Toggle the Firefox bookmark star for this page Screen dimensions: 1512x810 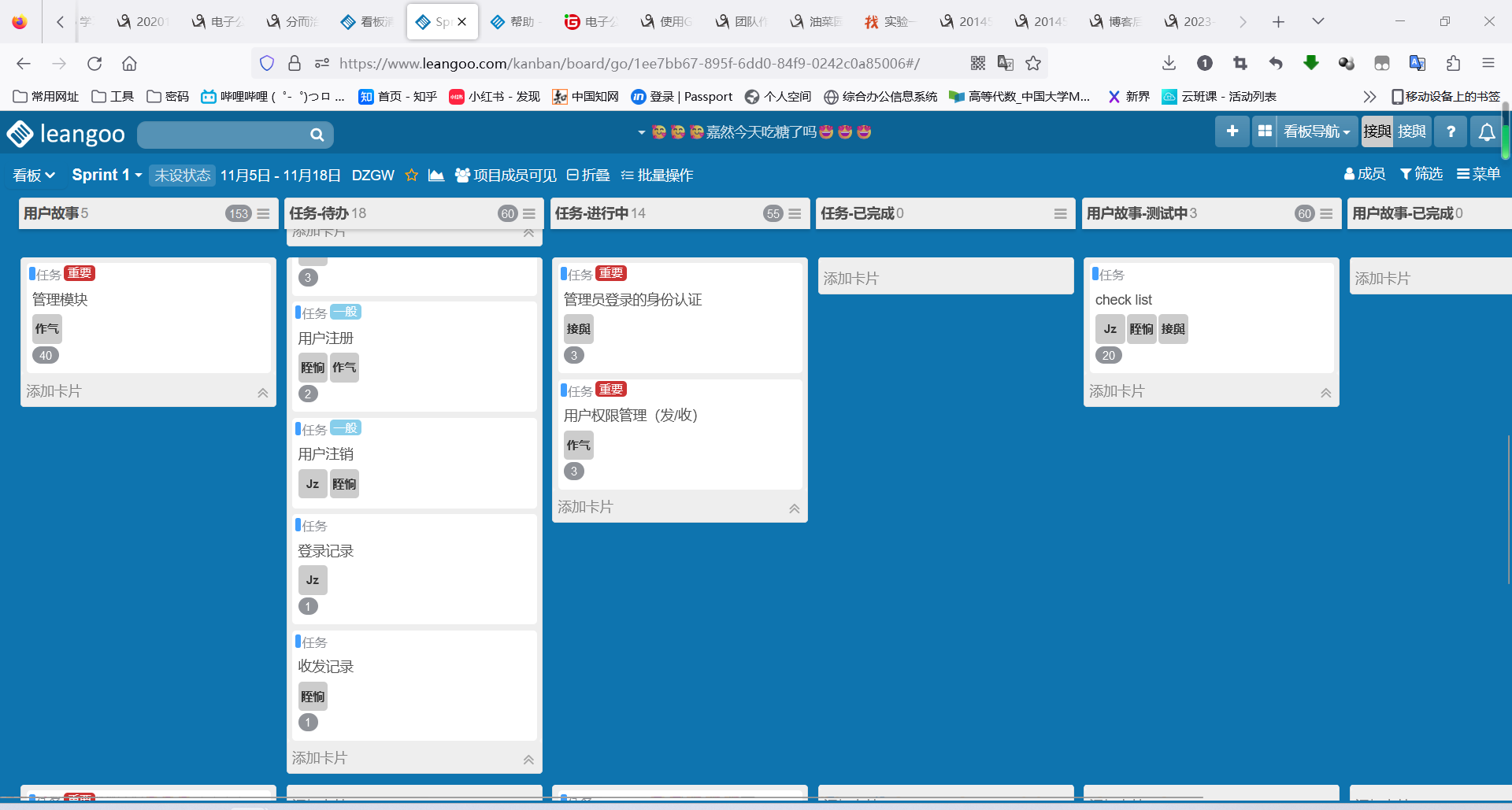click(x=1033, y=63)
